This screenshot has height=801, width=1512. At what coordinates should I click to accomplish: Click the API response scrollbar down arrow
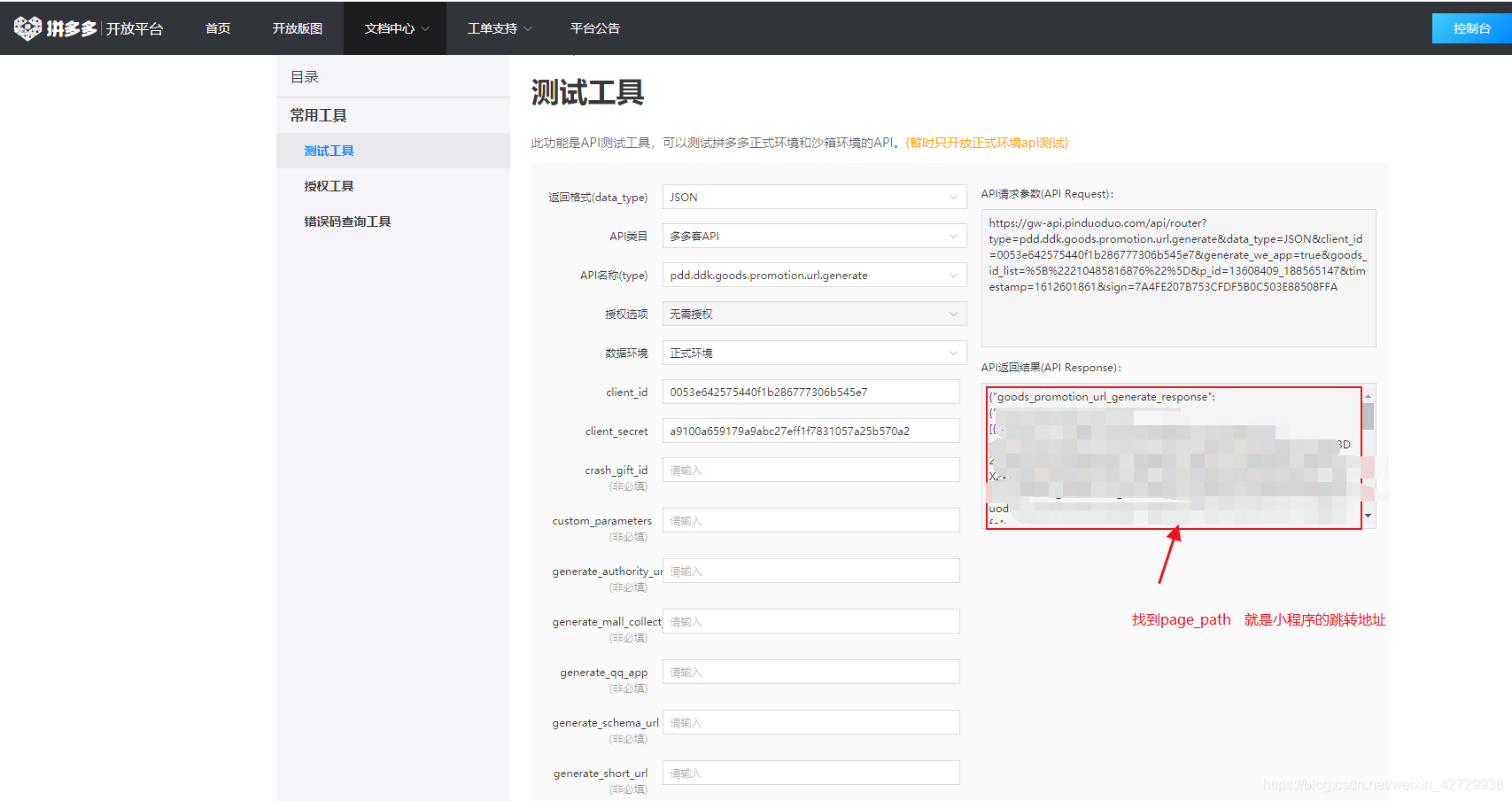pyautogui.click(x=1368, y=516)
